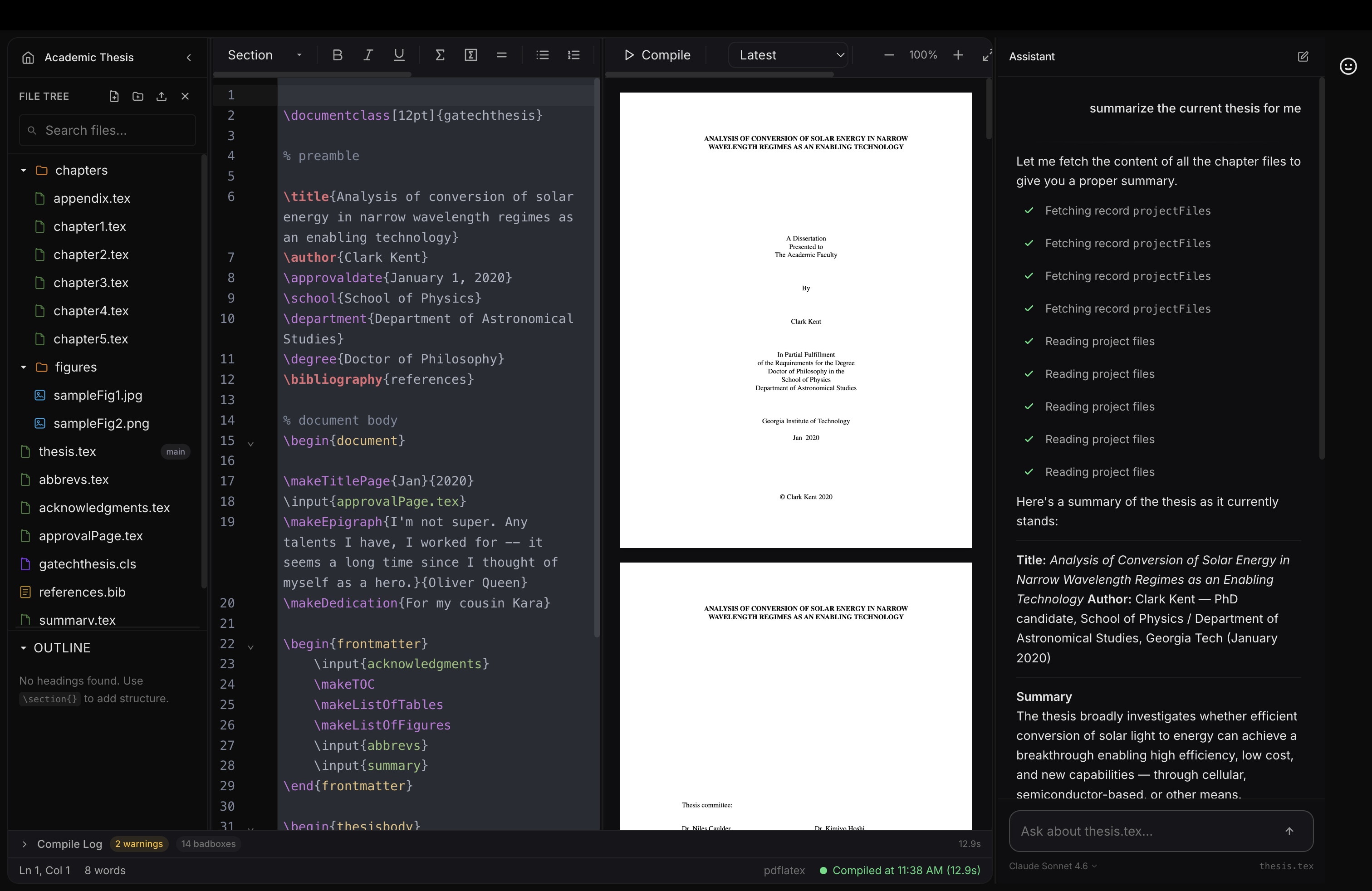This screenshot has height=891, width=1372.
Task: Fold the begin document block at line 15
Action: click(x=251, y=443)
